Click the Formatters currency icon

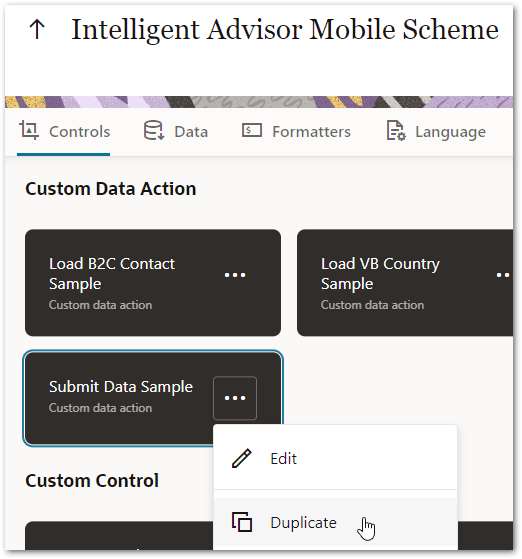(x=252, y=130)
